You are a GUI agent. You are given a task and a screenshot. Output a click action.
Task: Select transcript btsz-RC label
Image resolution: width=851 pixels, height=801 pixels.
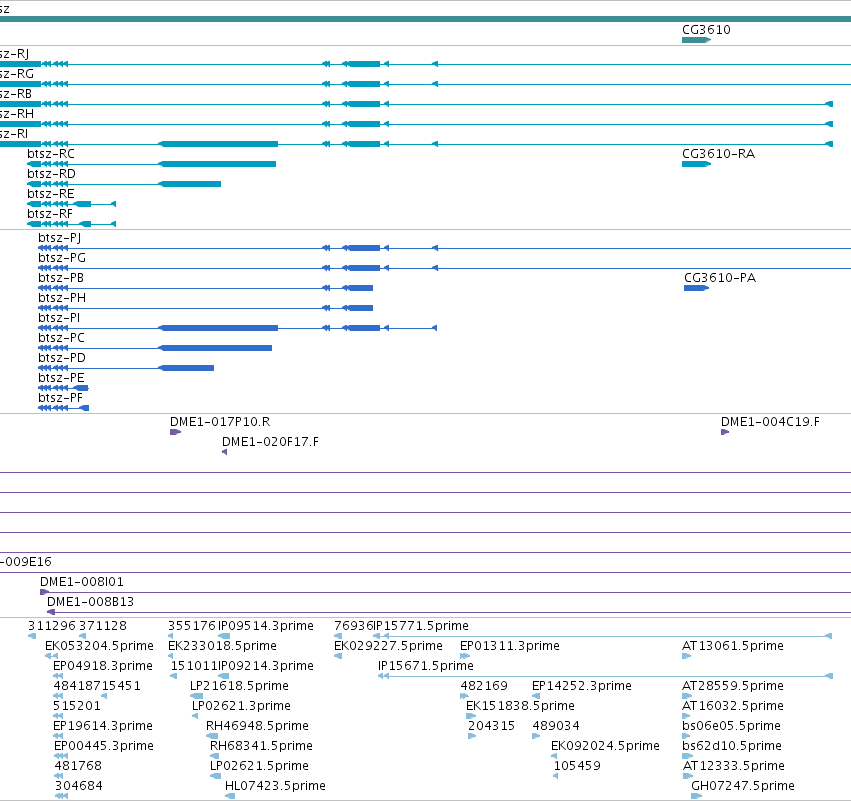51,154
